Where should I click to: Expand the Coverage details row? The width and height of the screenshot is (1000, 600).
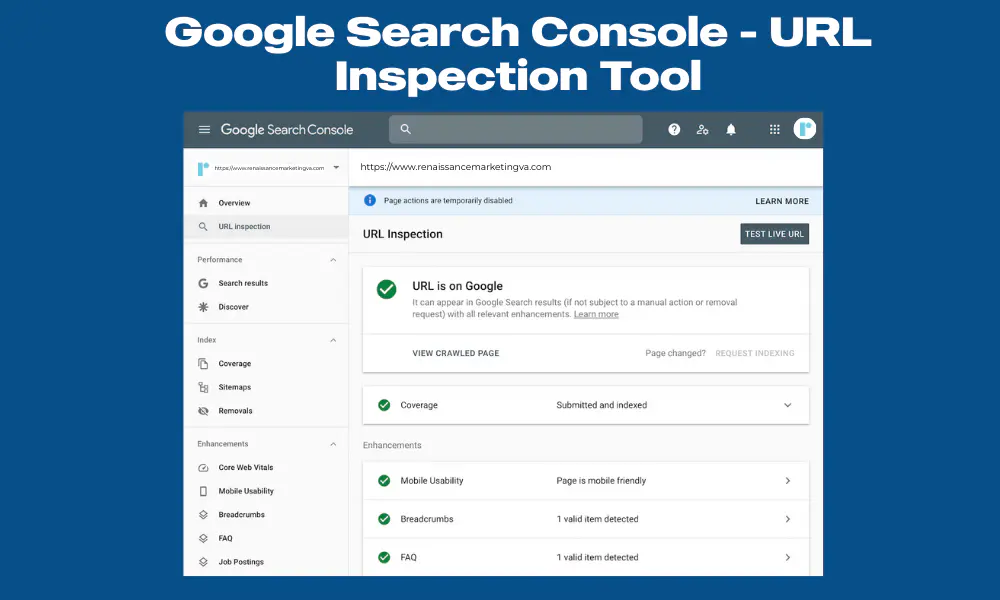coord(787,405)
